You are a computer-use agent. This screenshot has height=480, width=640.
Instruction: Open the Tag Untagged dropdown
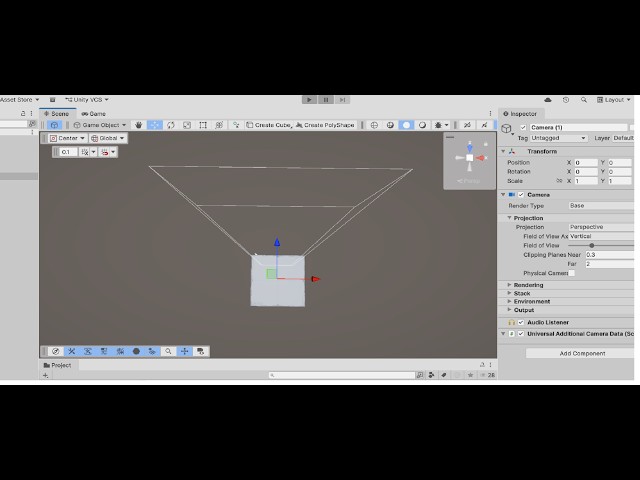coord(558,138)
